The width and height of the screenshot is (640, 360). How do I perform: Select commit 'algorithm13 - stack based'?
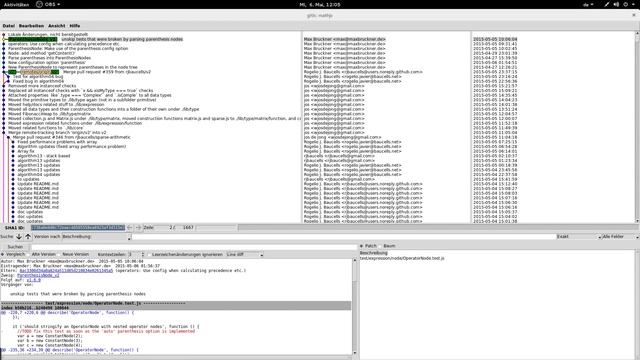click(44, 156)
